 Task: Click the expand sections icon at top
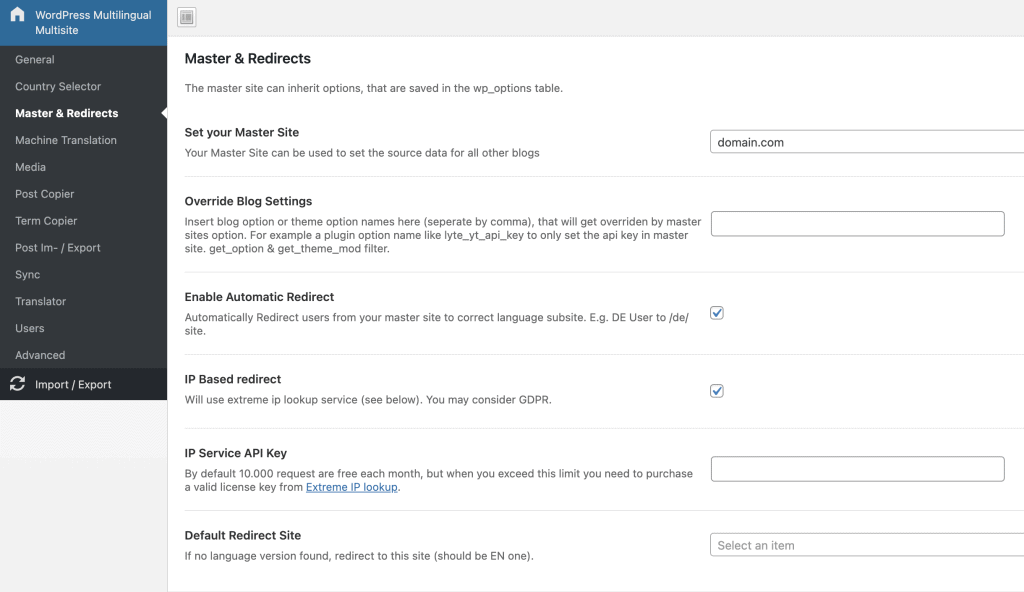[187, 17]
